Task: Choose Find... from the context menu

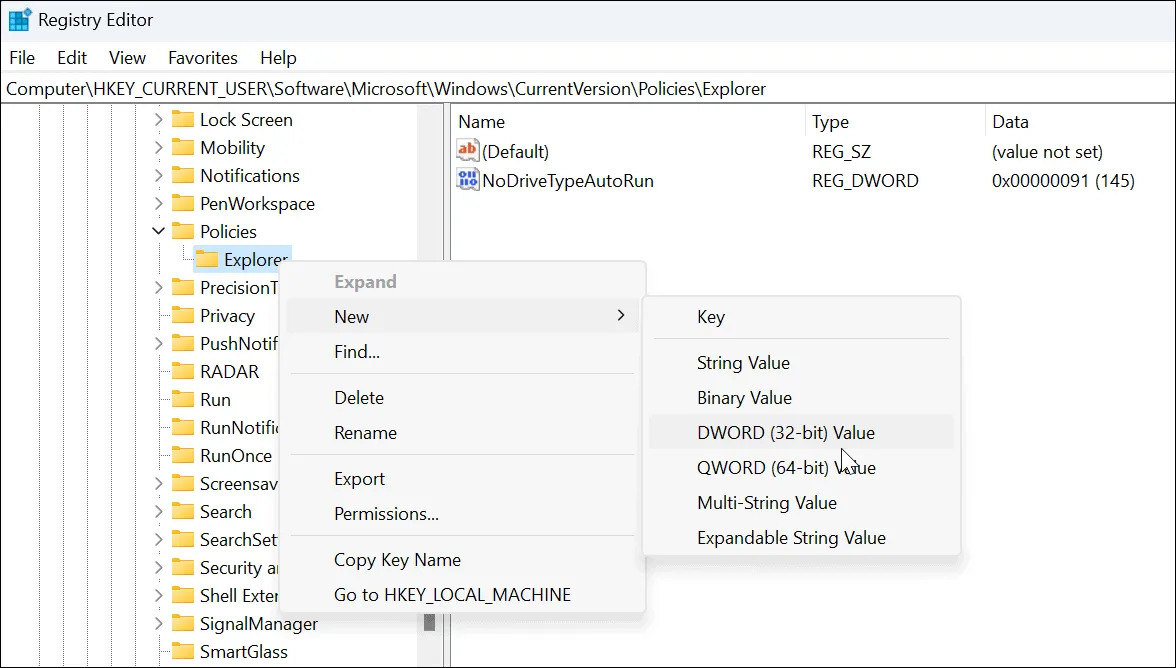Action: pos(462,352)
